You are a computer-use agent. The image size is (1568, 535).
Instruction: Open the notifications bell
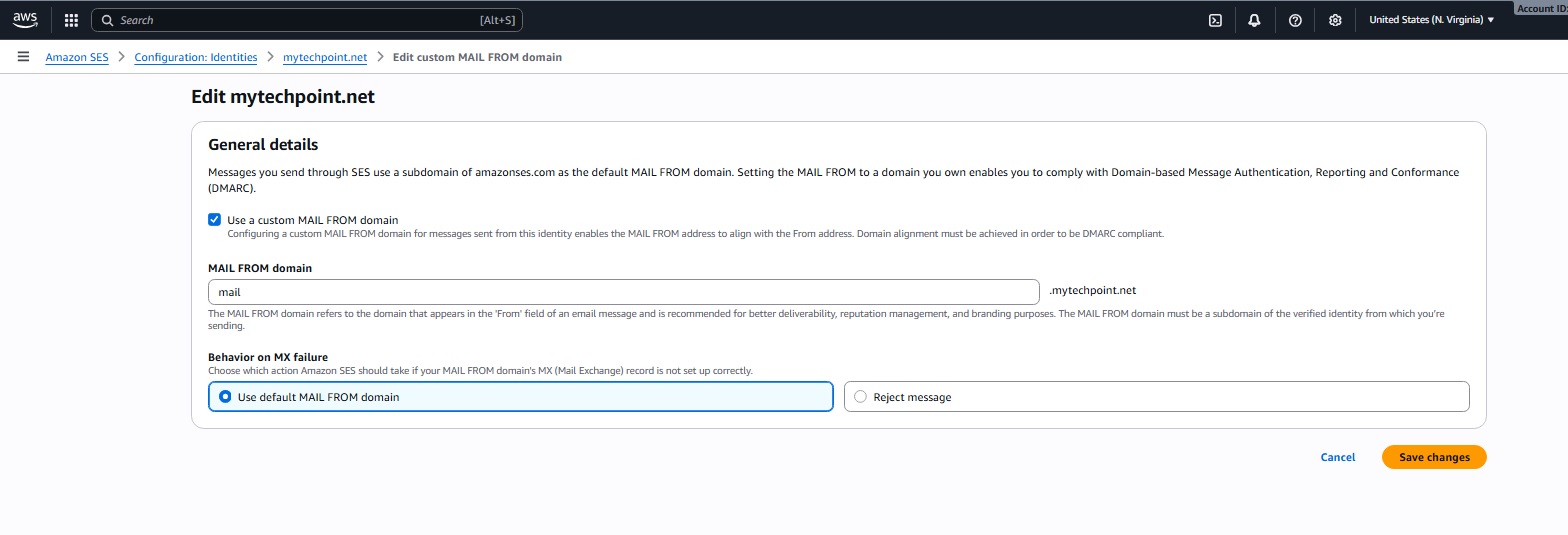[x=1255, y=20]
